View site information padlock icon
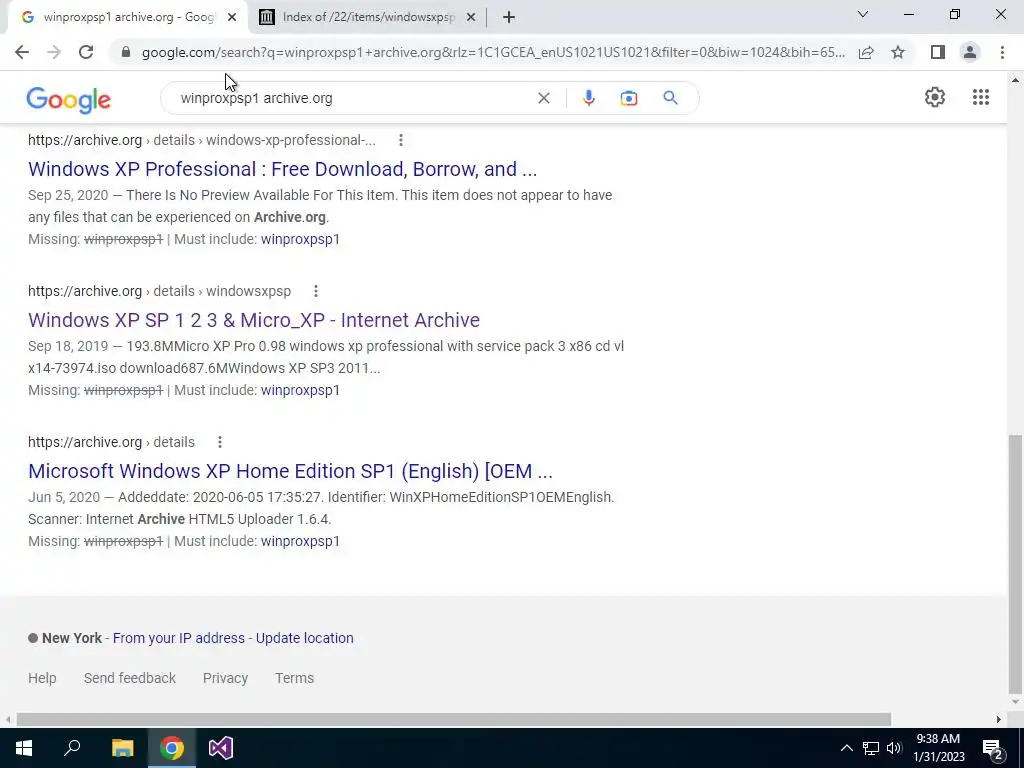1024x768 pixels. tap(126, 52)
